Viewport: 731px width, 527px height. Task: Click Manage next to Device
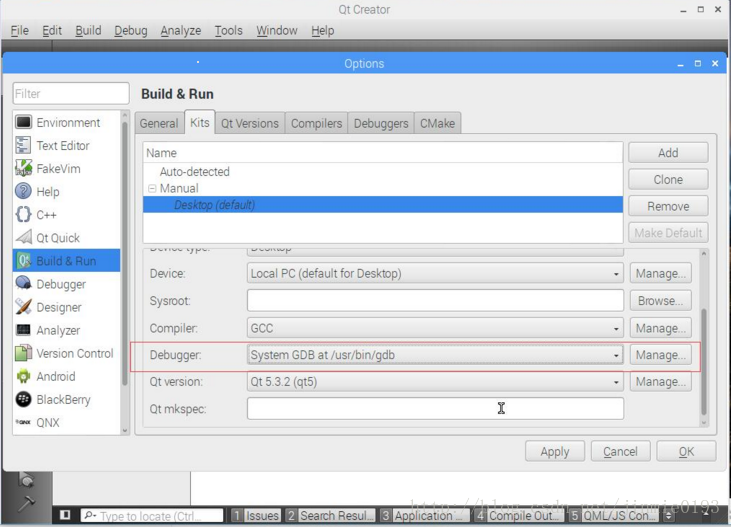[661, 273]
